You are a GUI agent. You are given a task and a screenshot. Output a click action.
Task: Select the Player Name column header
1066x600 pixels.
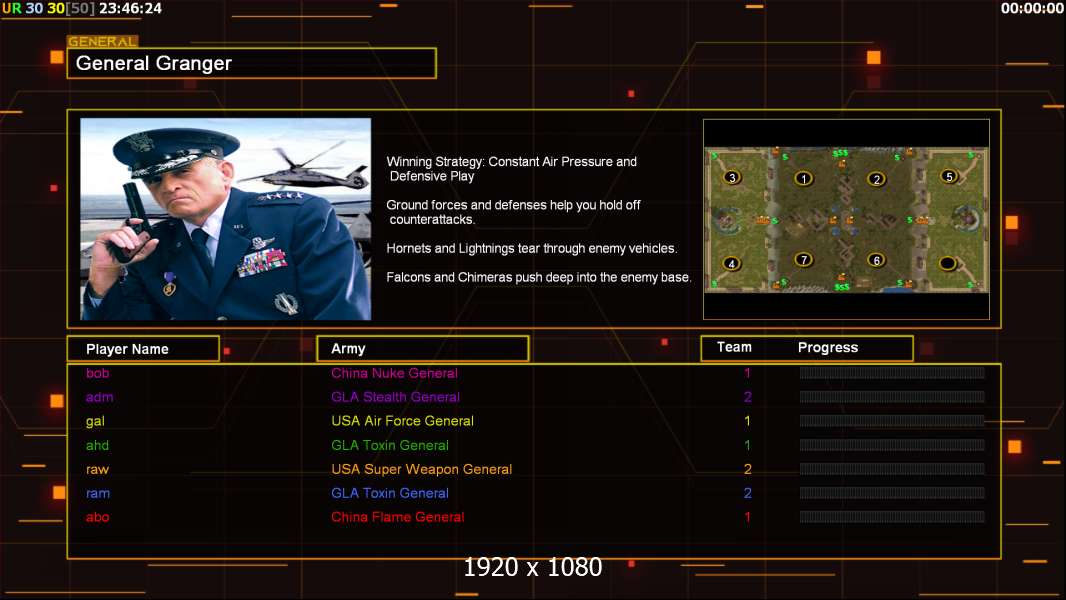pos(143,349)
